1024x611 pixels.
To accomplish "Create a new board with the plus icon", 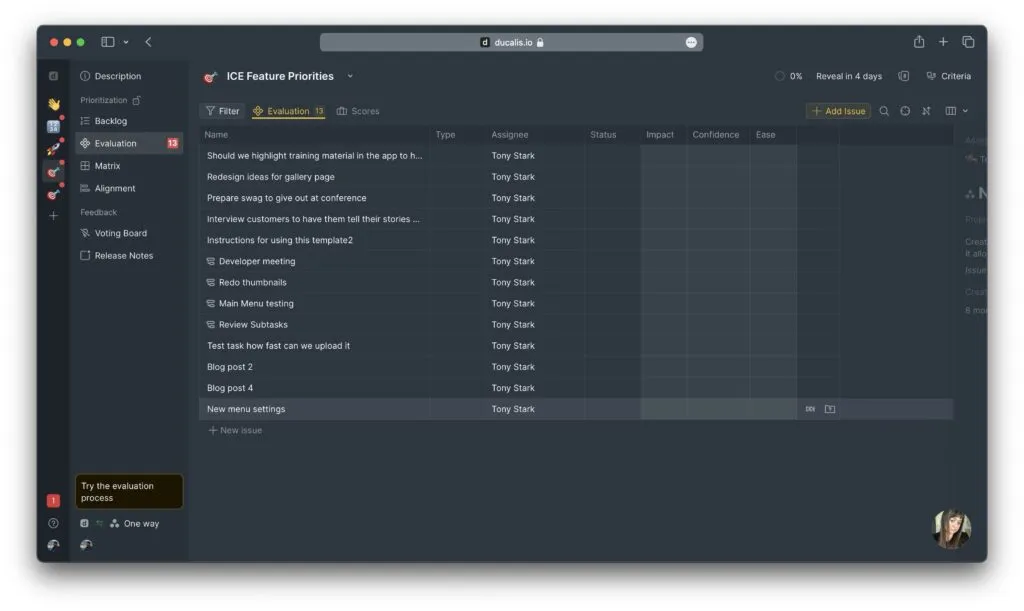I will (53, 215).
